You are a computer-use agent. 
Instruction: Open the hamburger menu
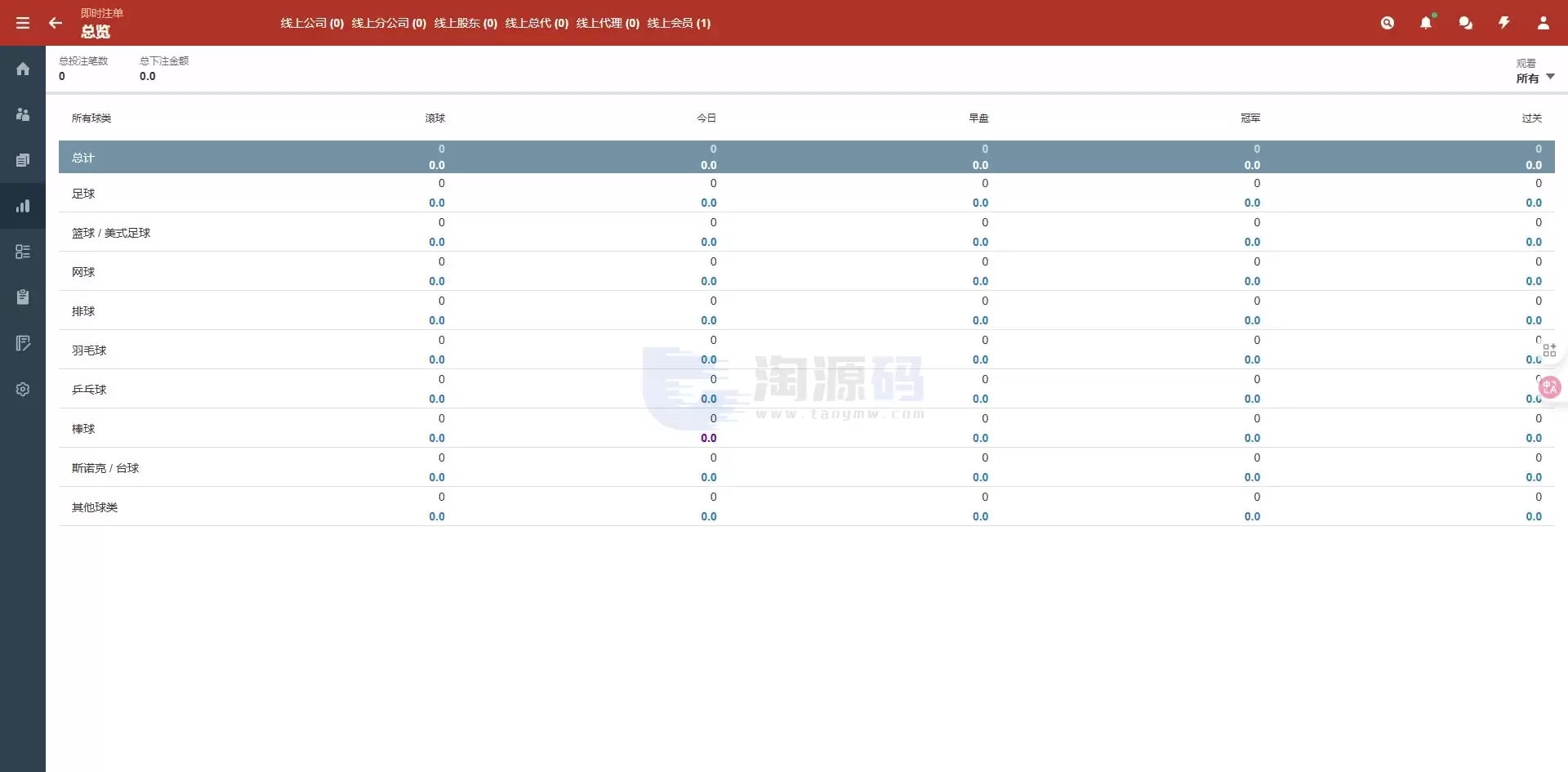(23, 23)
